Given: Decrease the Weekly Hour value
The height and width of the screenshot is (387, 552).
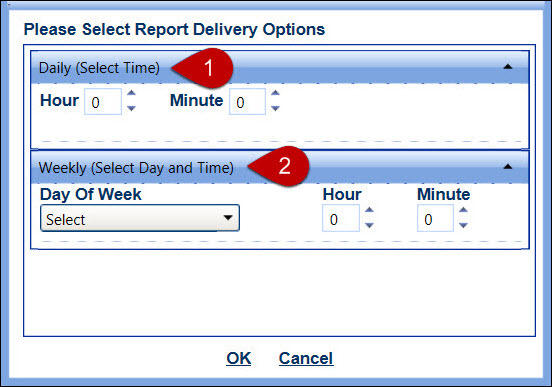Looking at the screenshot, I should 369,225.
